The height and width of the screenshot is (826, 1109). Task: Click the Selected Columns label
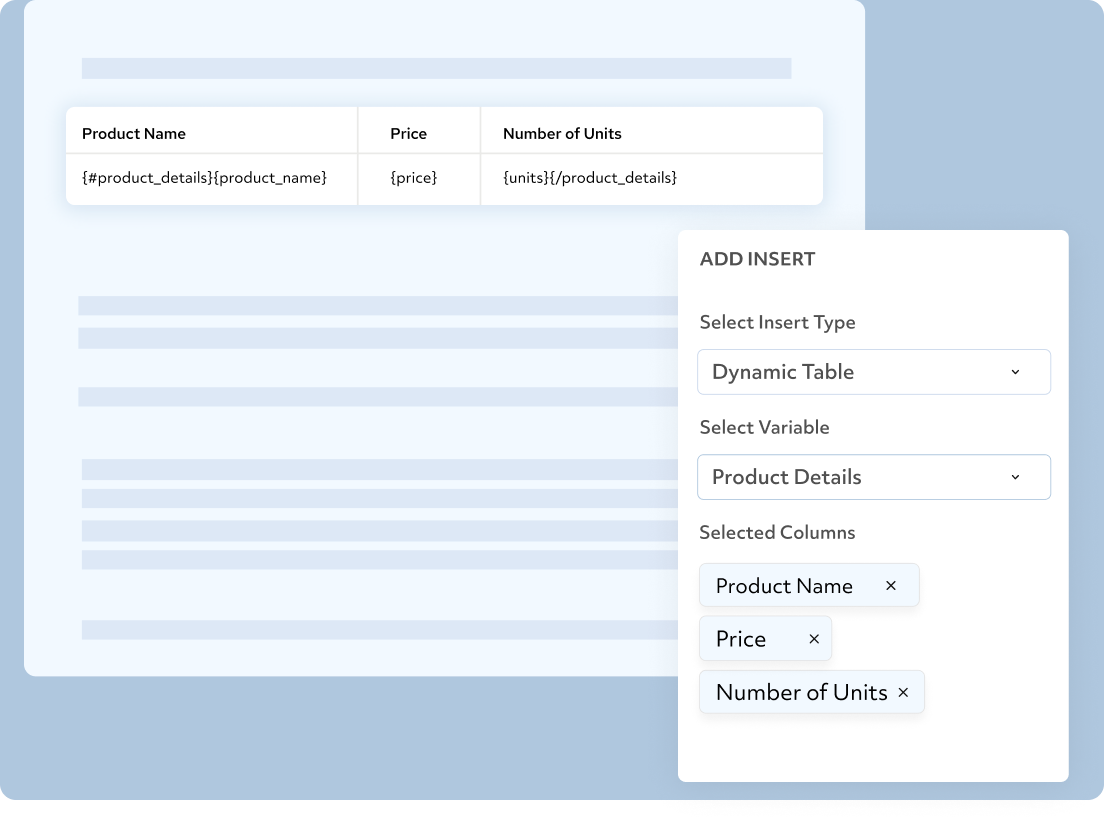click(777, 532)
